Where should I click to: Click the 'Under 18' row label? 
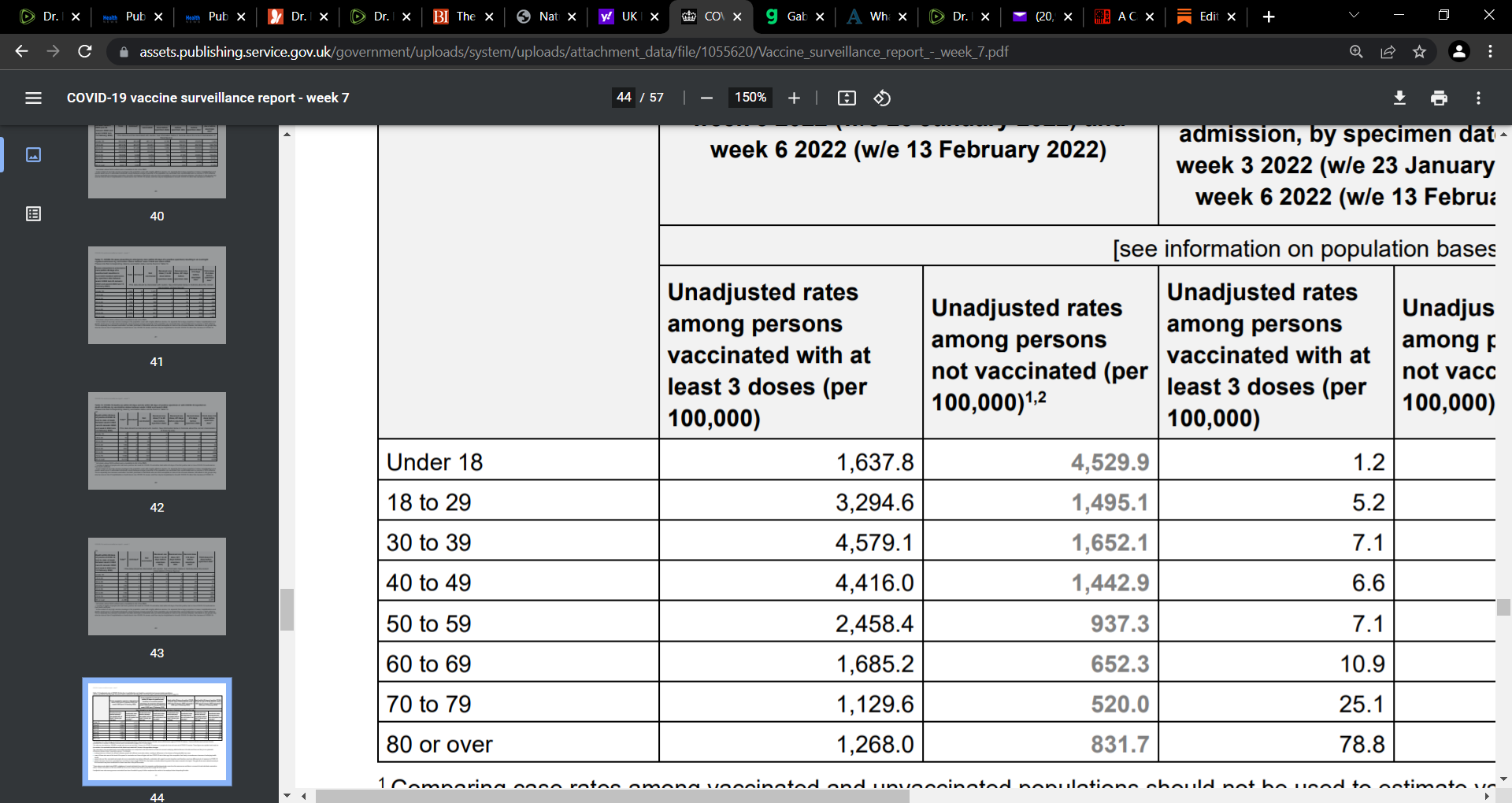coord(434,462)
